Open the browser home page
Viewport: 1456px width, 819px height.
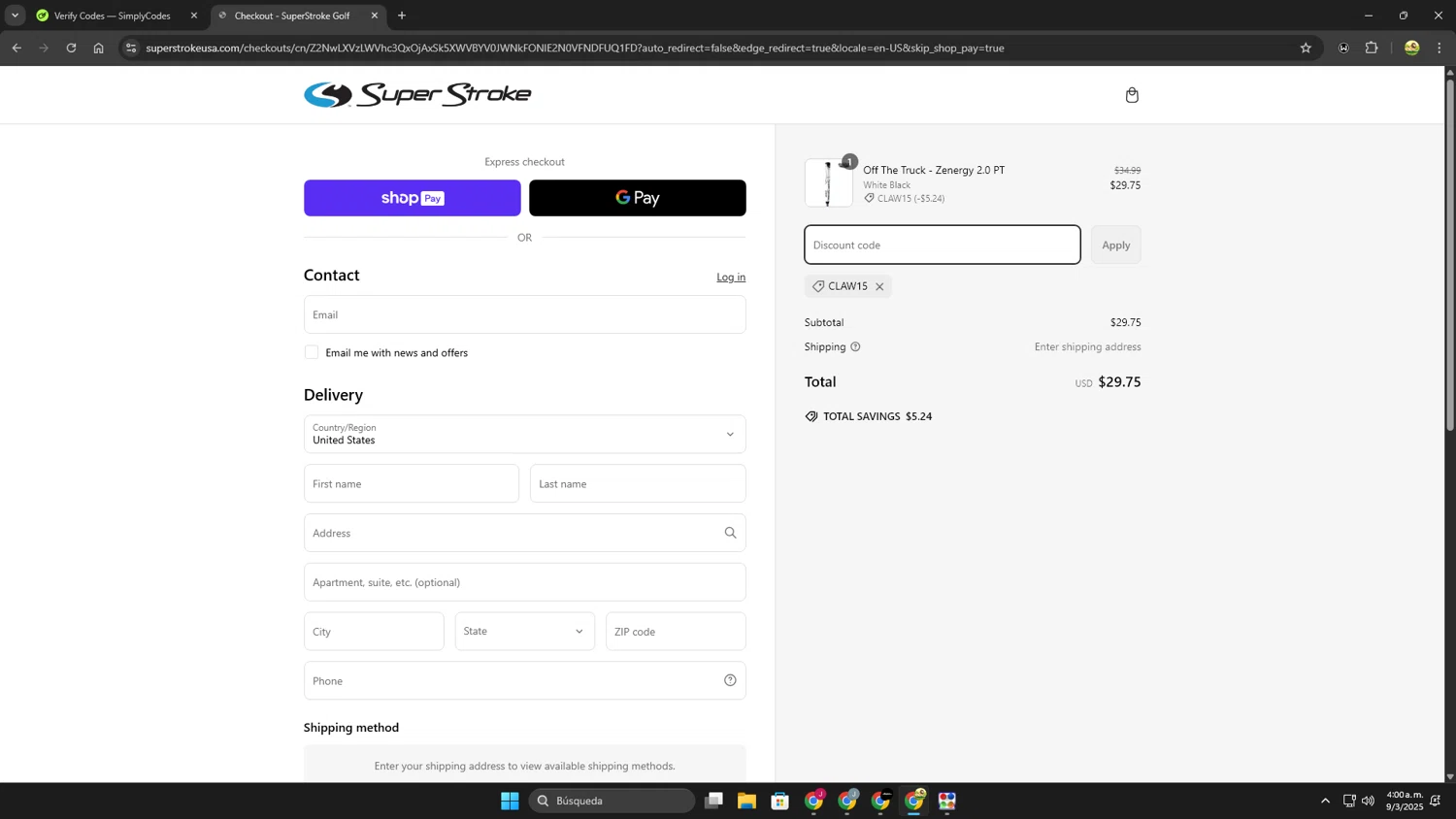(98, 48)
